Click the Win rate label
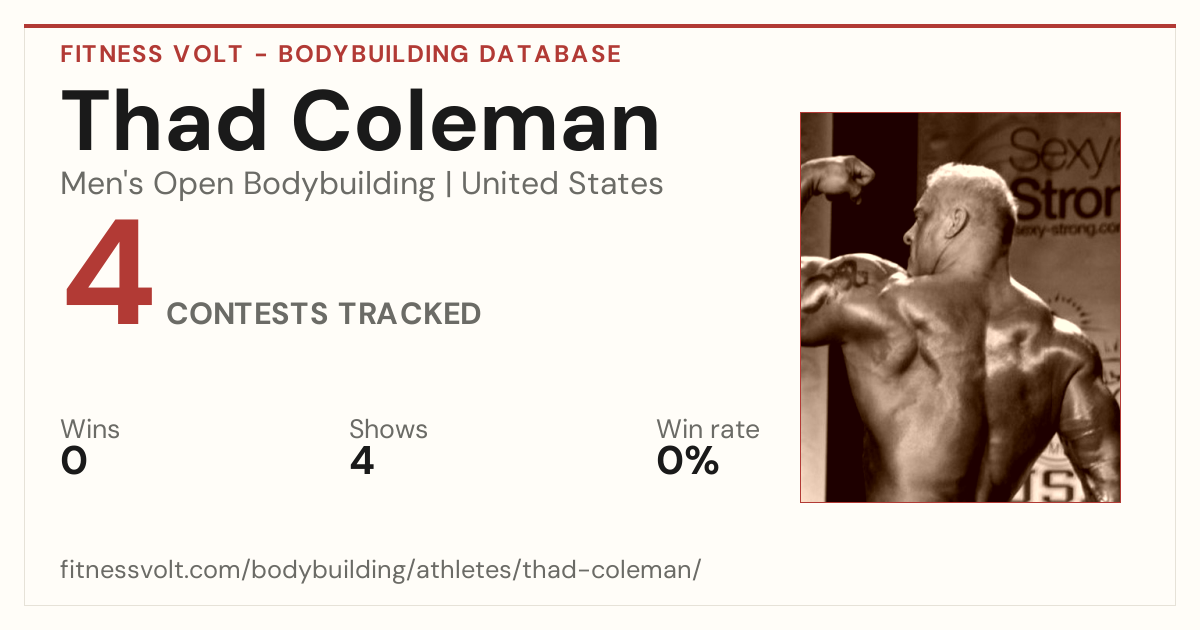Image resolution: width=1200 pixels, height=630 pixels. pos(708,429)
